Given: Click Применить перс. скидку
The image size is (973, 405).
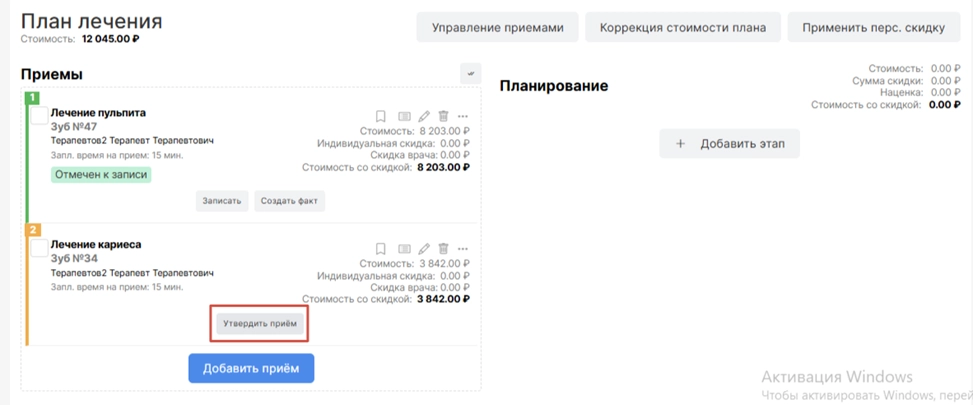Looking at the screenshot, I should coord(873,27).
